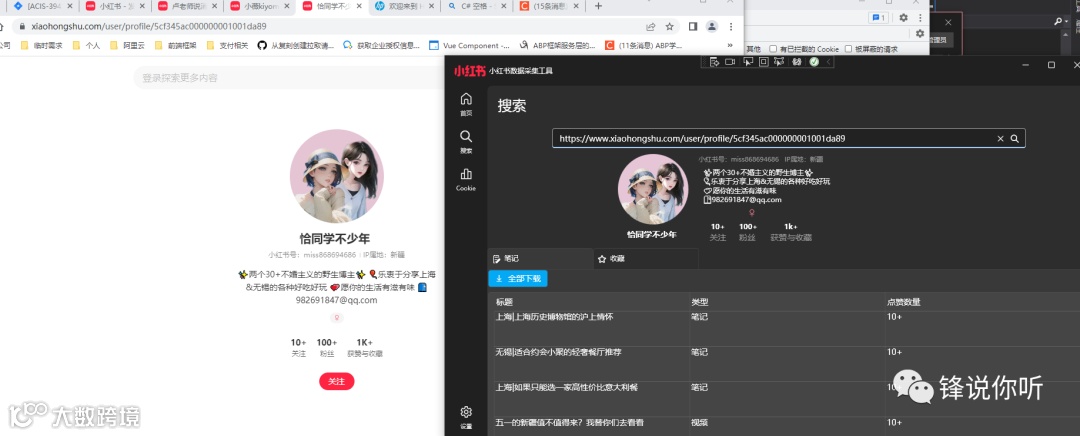Viewport: 1080px width, 436px height.
Task: Open the 个人 bookmark folder
Action: pyautogui.click(x=86, y=46)
